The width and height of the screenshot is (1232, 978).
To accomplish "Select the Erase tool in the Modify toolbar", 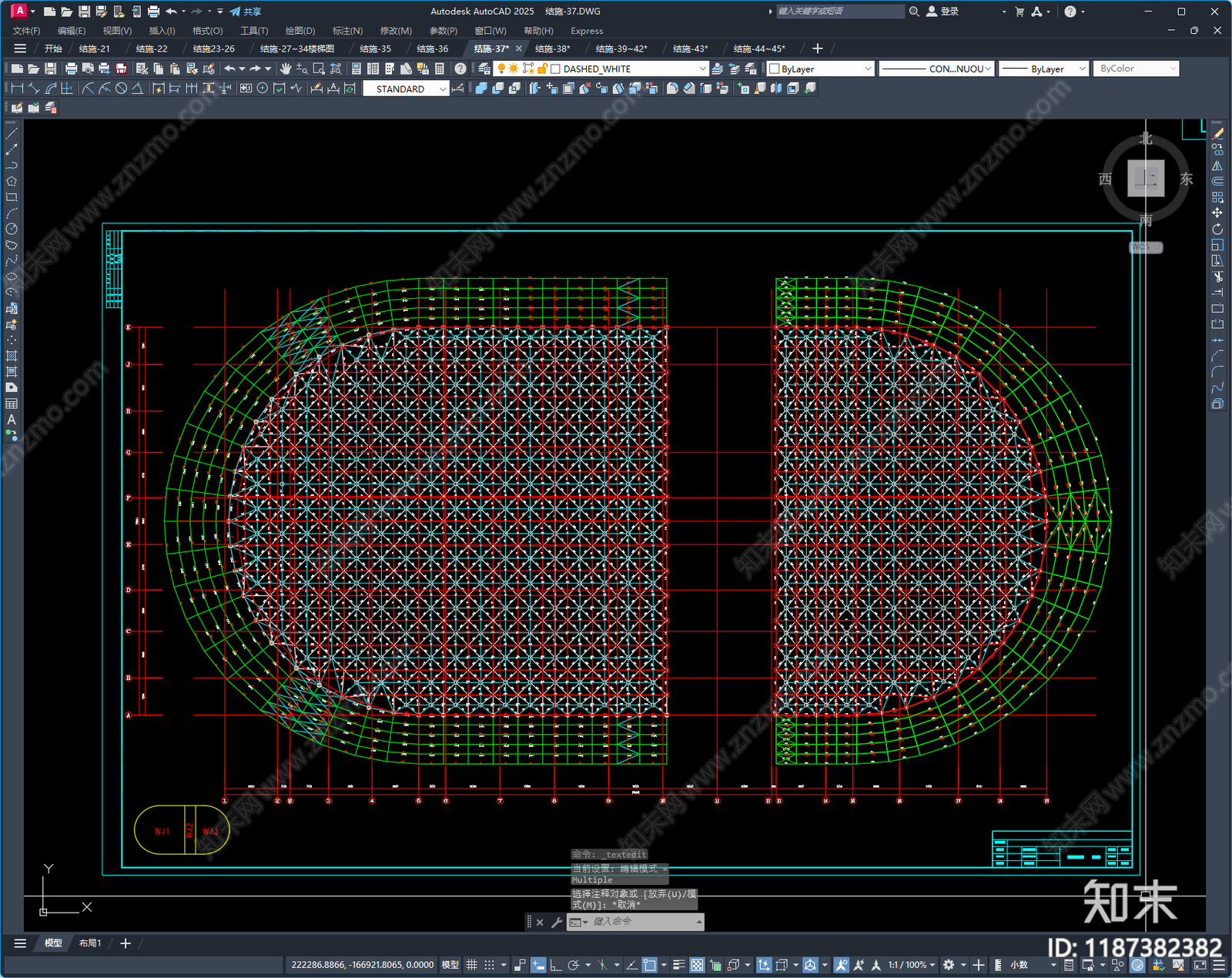I will (x=1217, y=133).
